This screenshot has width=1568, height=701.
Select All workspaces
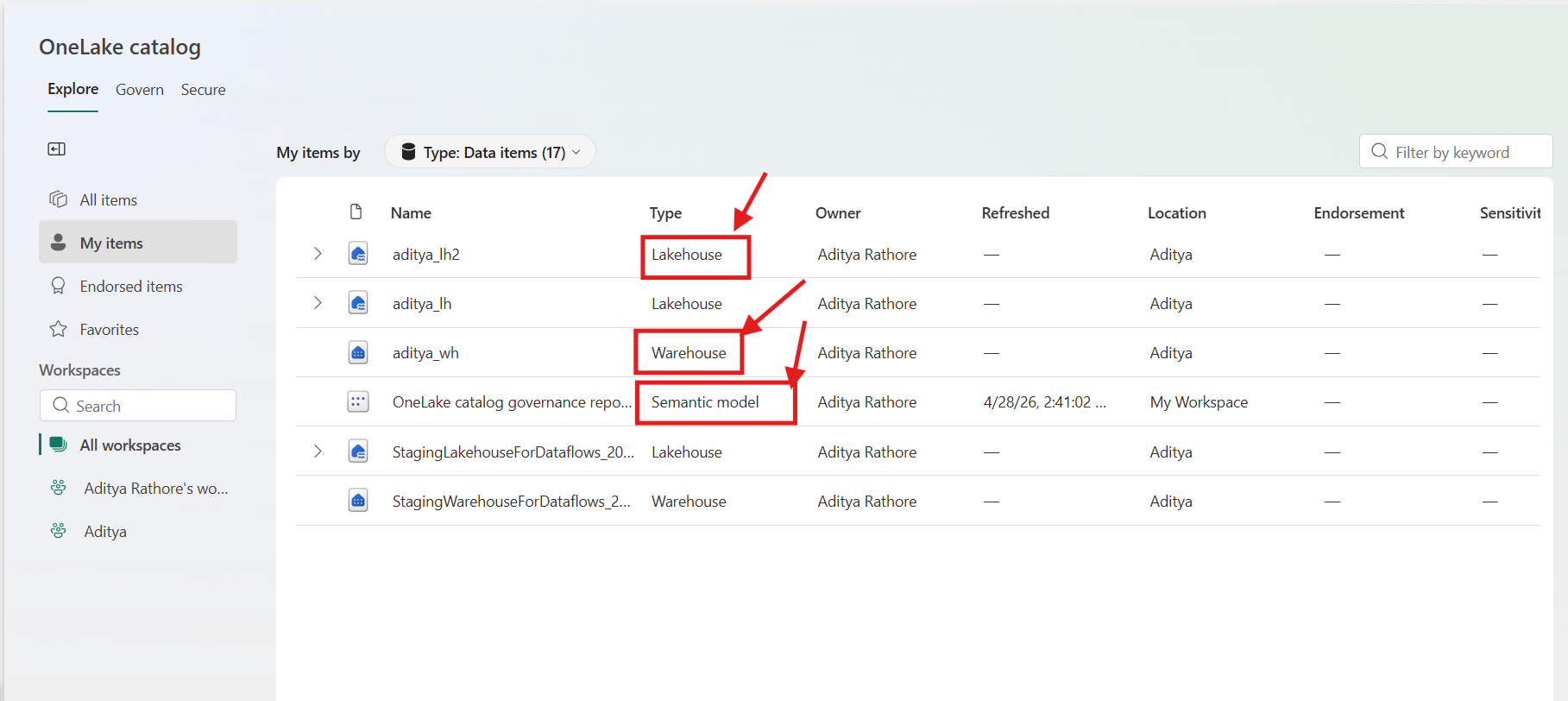pos(138,445)
